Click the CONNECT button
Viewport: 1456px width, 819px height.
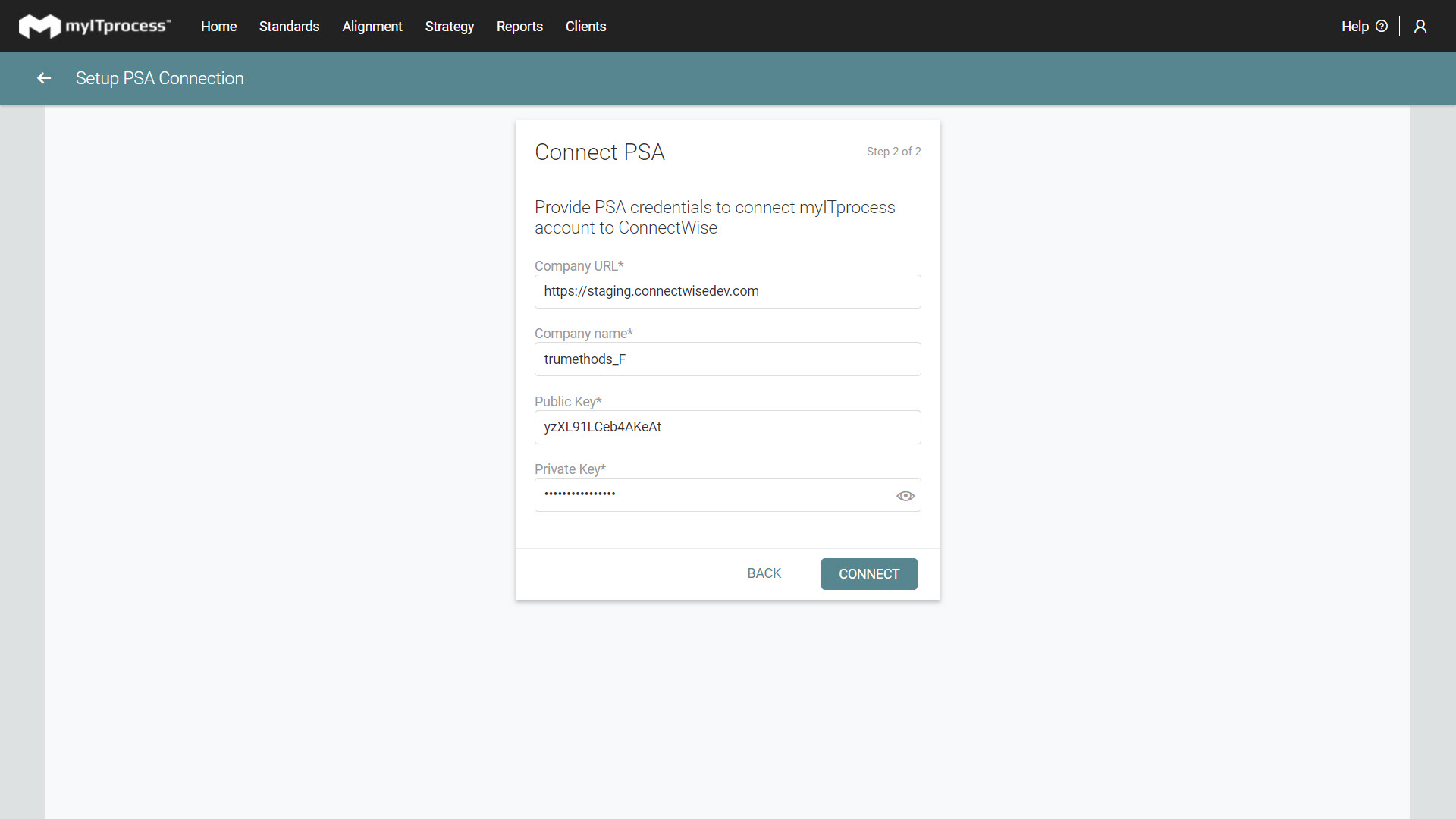tap(869, 574)
